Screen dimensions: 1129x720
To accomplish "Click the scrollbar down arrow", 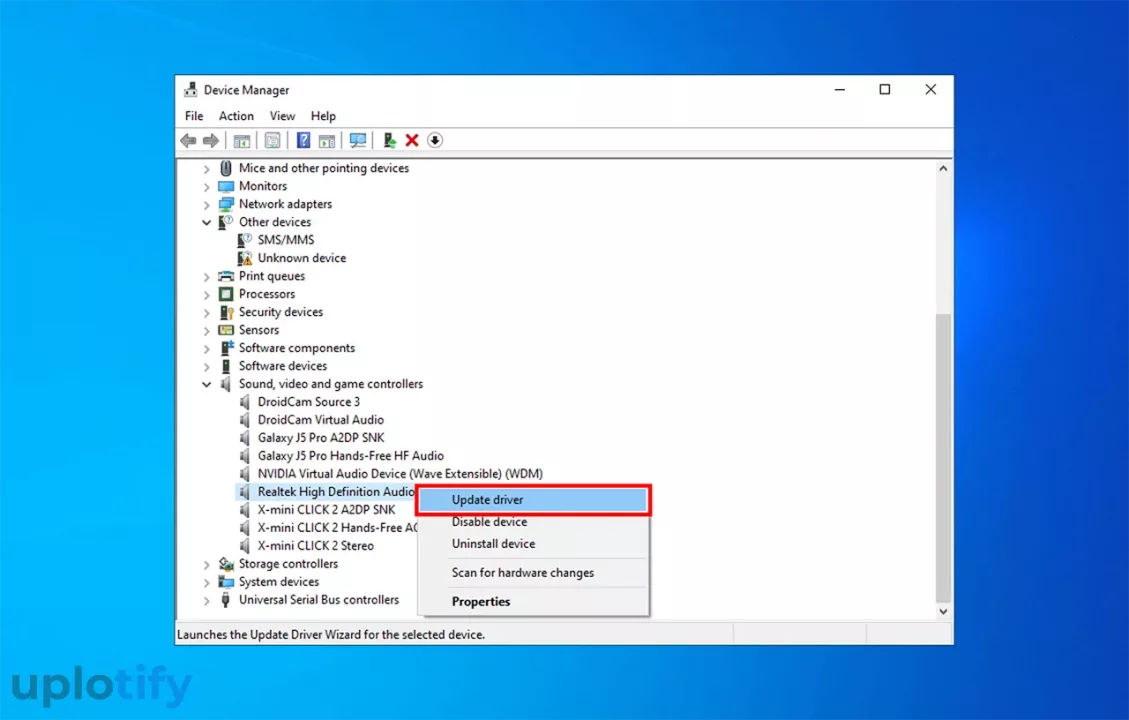I will click(x=943, y=611).
